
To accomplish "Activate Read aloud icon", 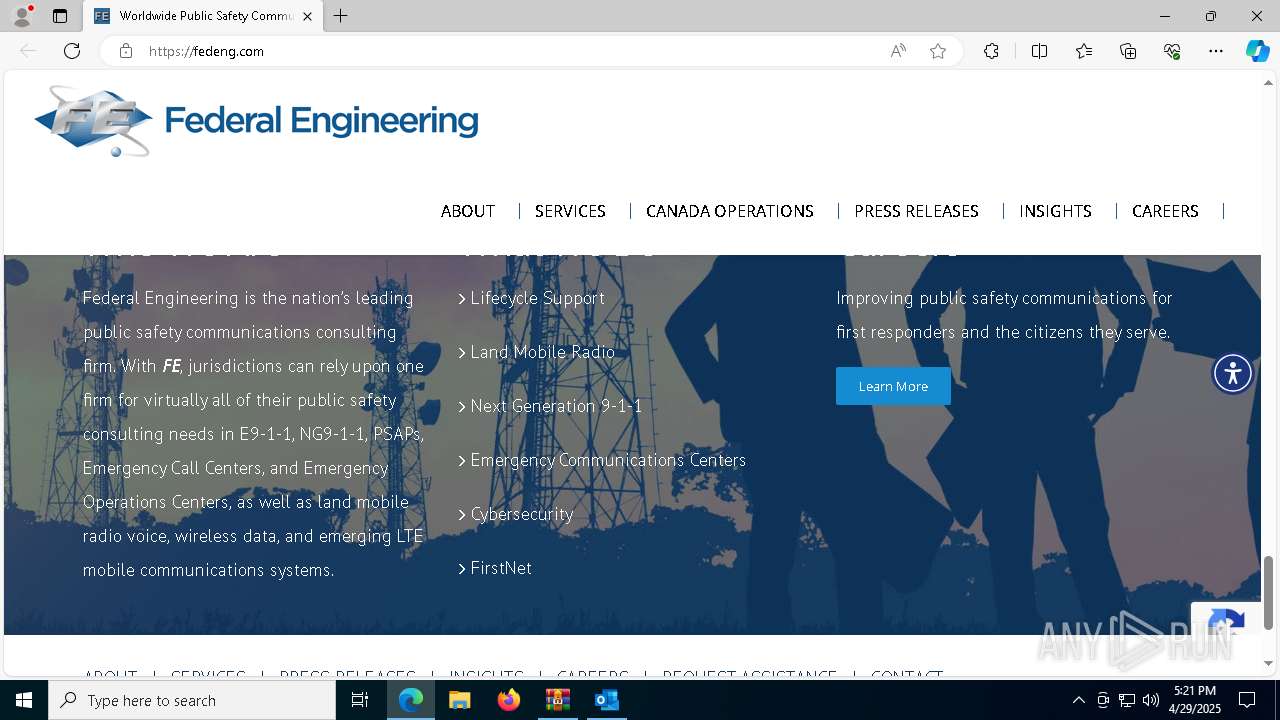I will [x=898, y=51].
